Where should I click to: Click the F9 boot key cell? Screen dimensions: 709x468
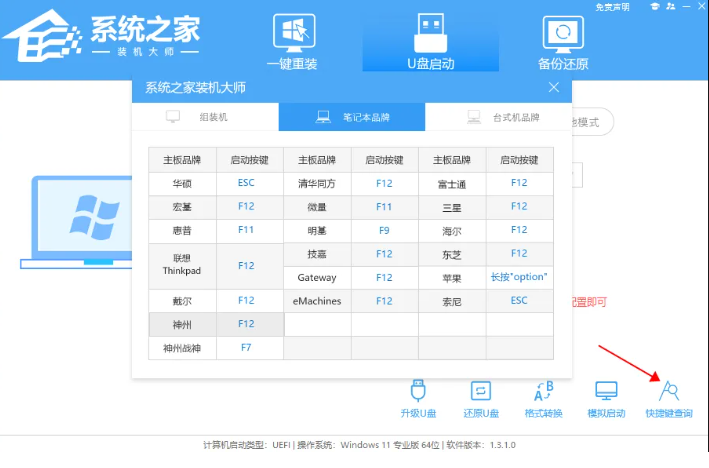[384, 231]
